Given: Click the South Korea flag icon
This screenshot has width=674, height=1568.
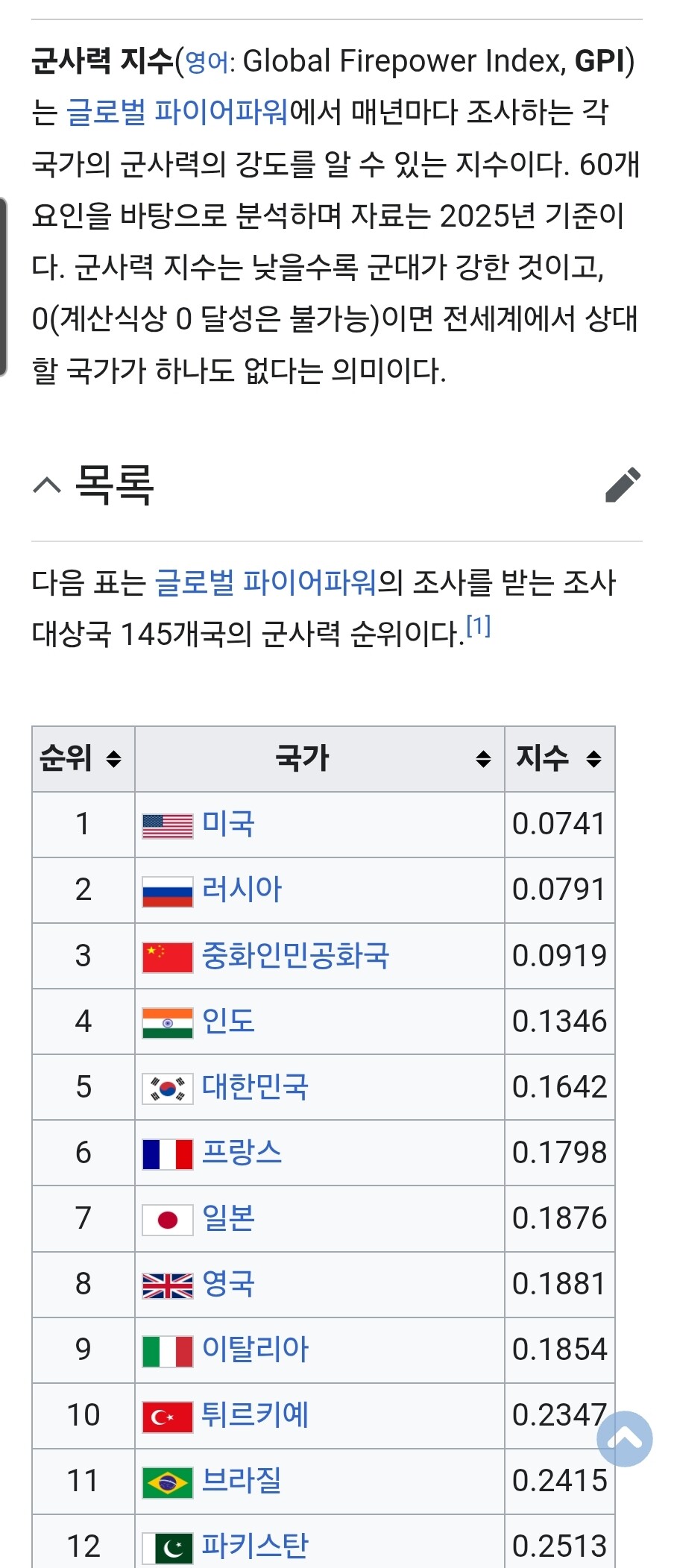Looking at the screenshot, I should tap(168, 1089).
